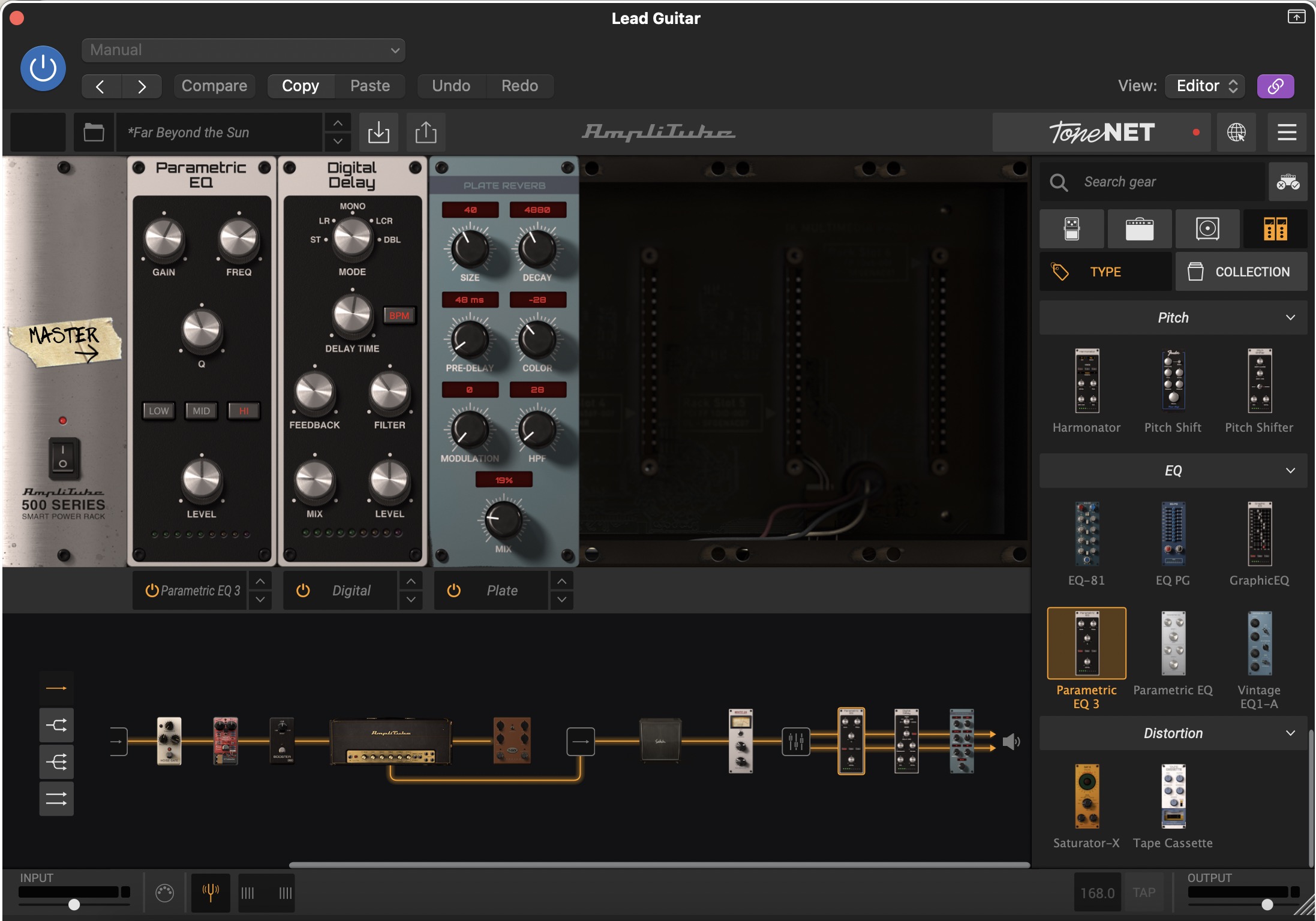Screen dimensions: 1316x921
Task: Share preset with the export icon
Action: pyautogui.click(x=426, y=132)
